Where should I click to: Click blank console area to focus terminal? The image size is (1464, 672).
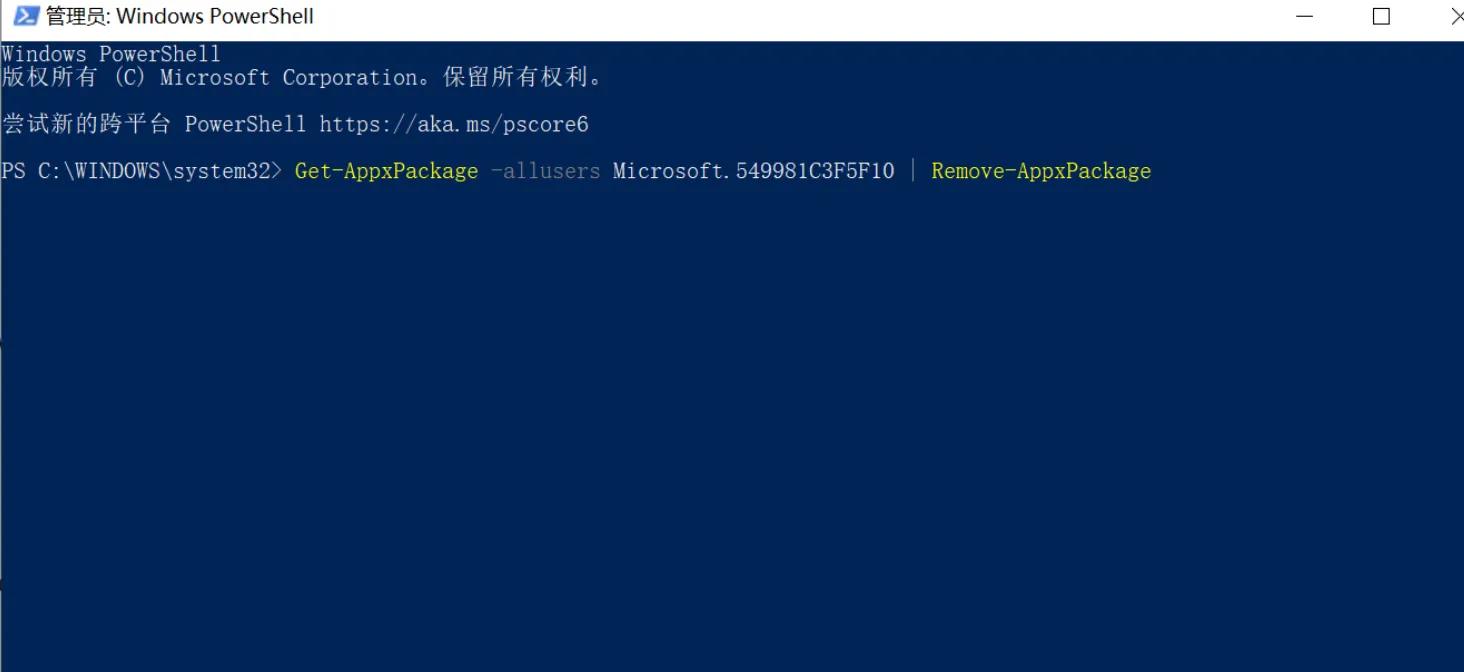click(700, 400)
